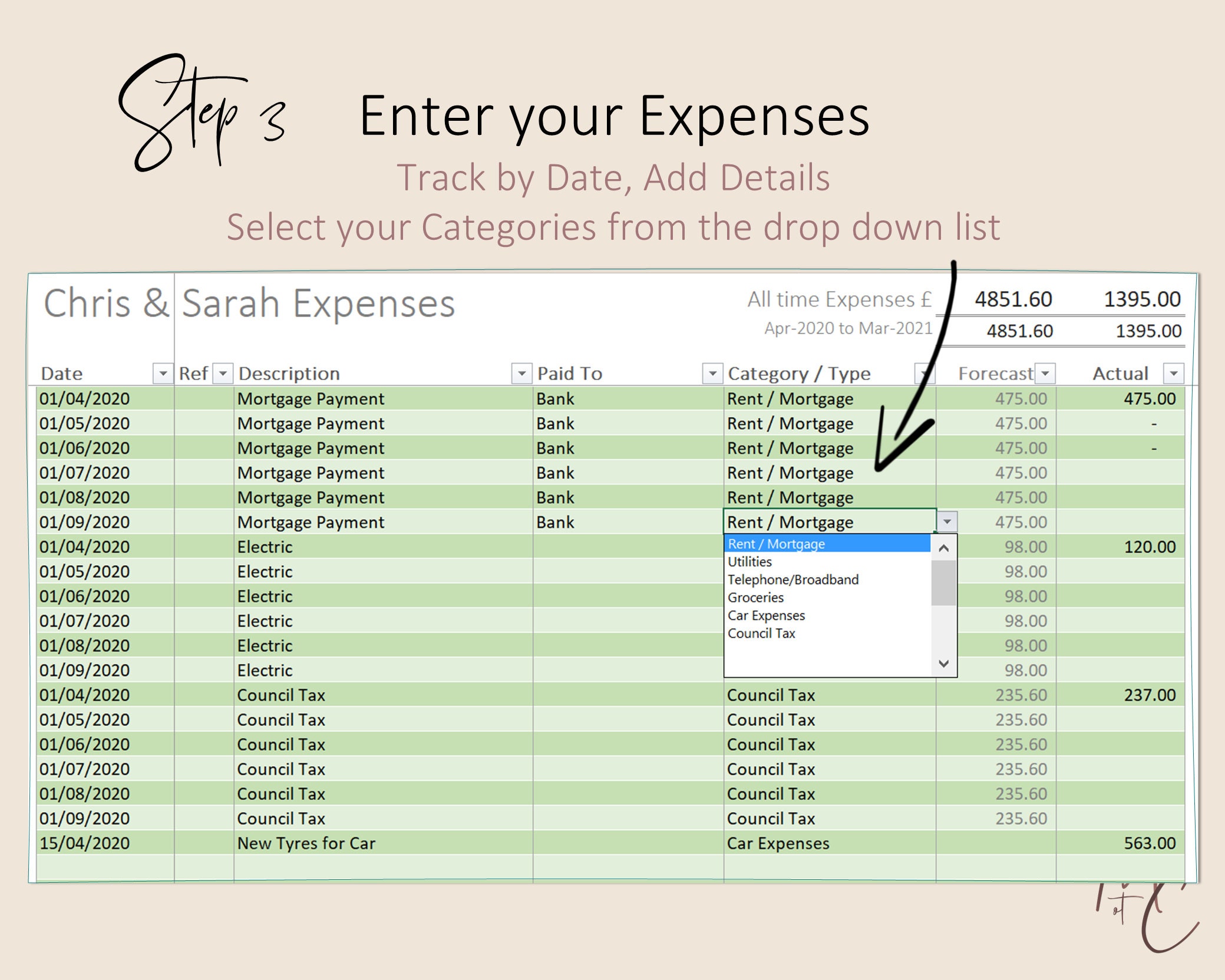
Task: Select Car Expenses in the dropdown
Action: [766, 615]
